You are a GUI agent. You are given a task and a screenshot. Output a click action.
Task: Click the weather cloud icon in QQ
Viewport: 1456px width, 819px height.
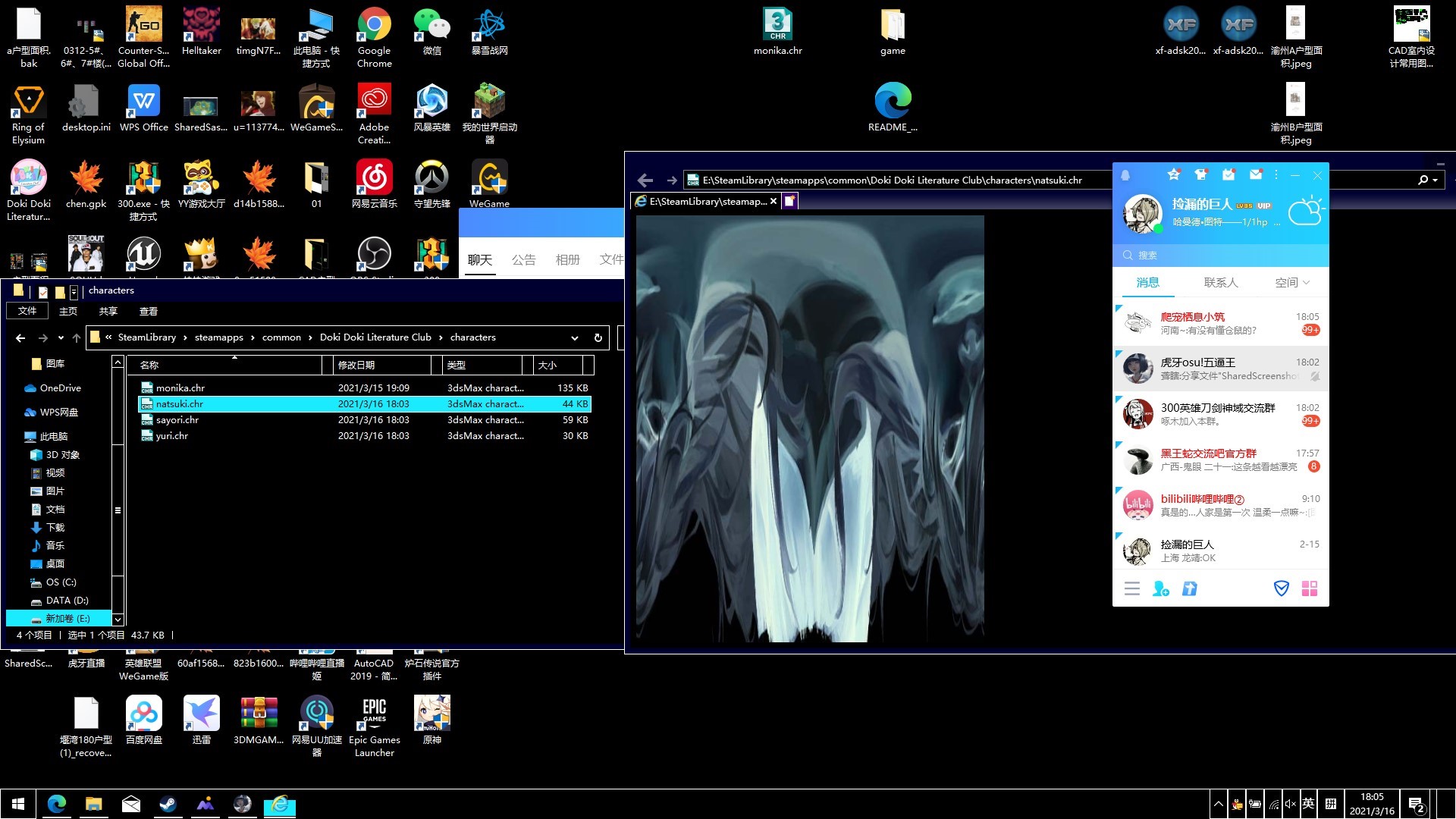tap(1306, 211)
